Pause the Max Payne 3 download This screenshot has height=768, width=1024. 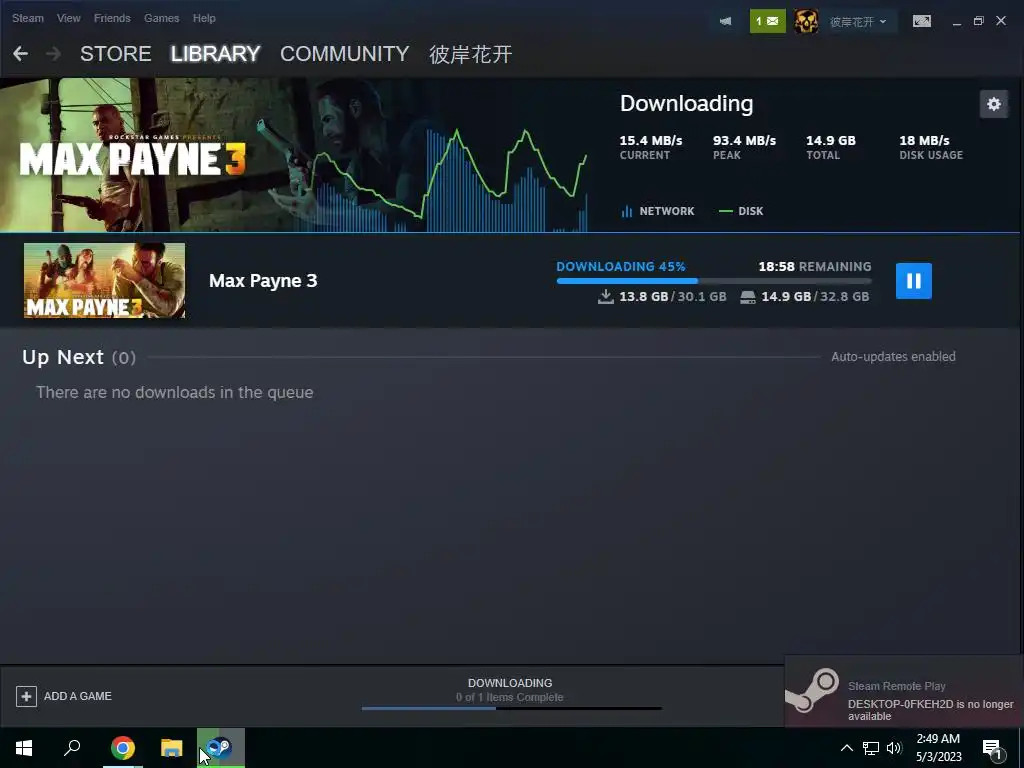(x=913, y=281)
